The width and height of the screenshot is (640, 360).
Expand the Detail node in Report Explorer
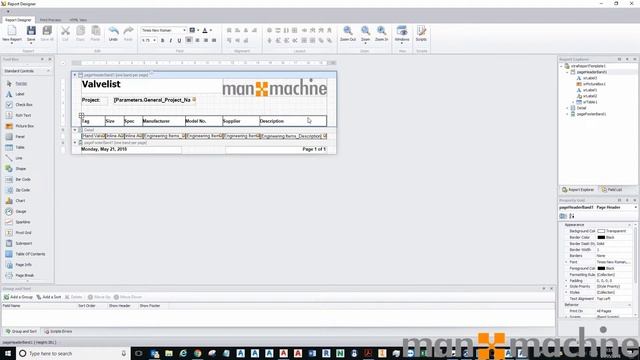[567, 108]
